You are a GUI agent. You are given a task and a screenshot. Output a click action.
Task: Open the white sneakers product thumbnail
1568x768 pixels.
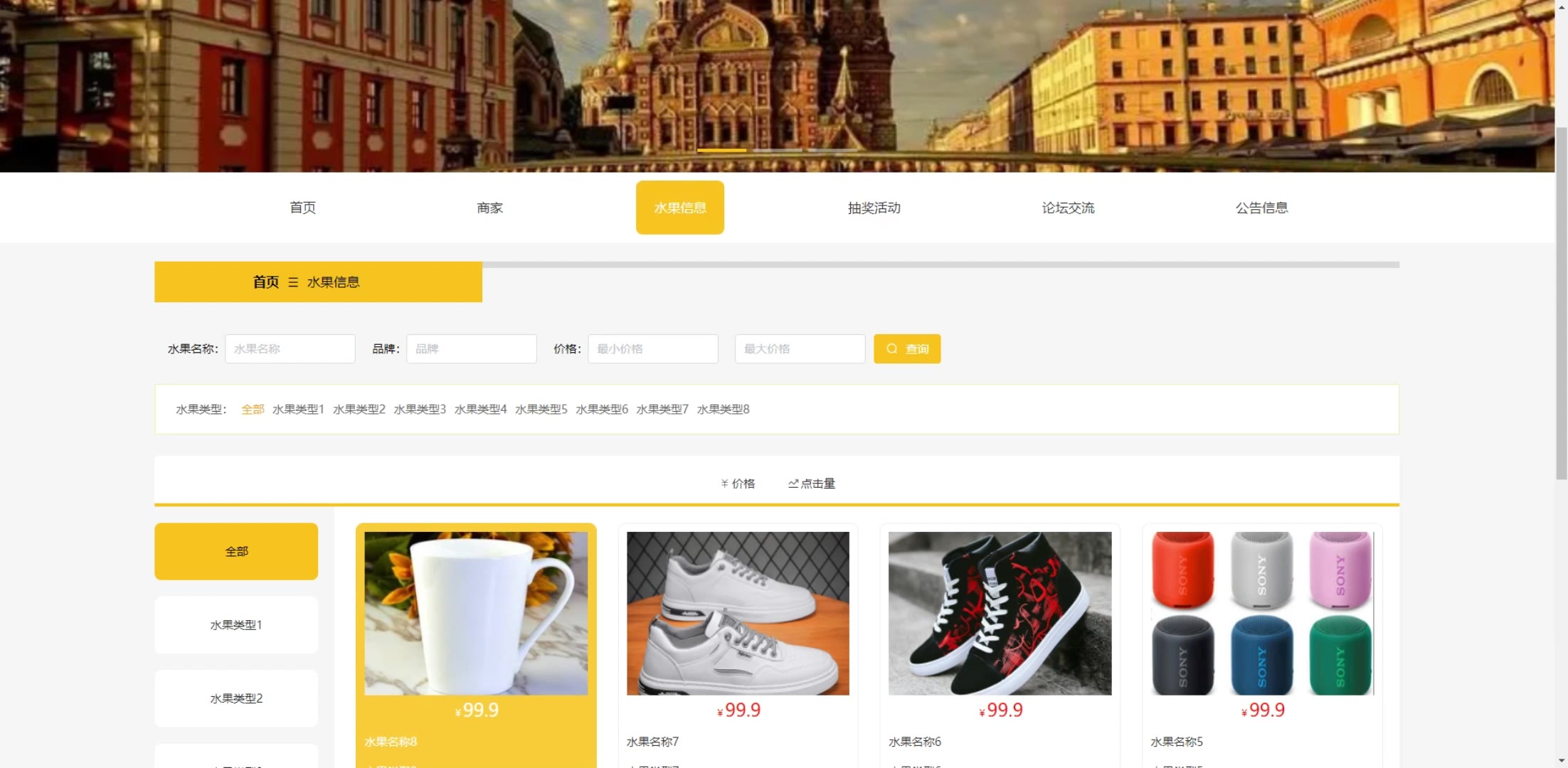(x=738, y=613)
